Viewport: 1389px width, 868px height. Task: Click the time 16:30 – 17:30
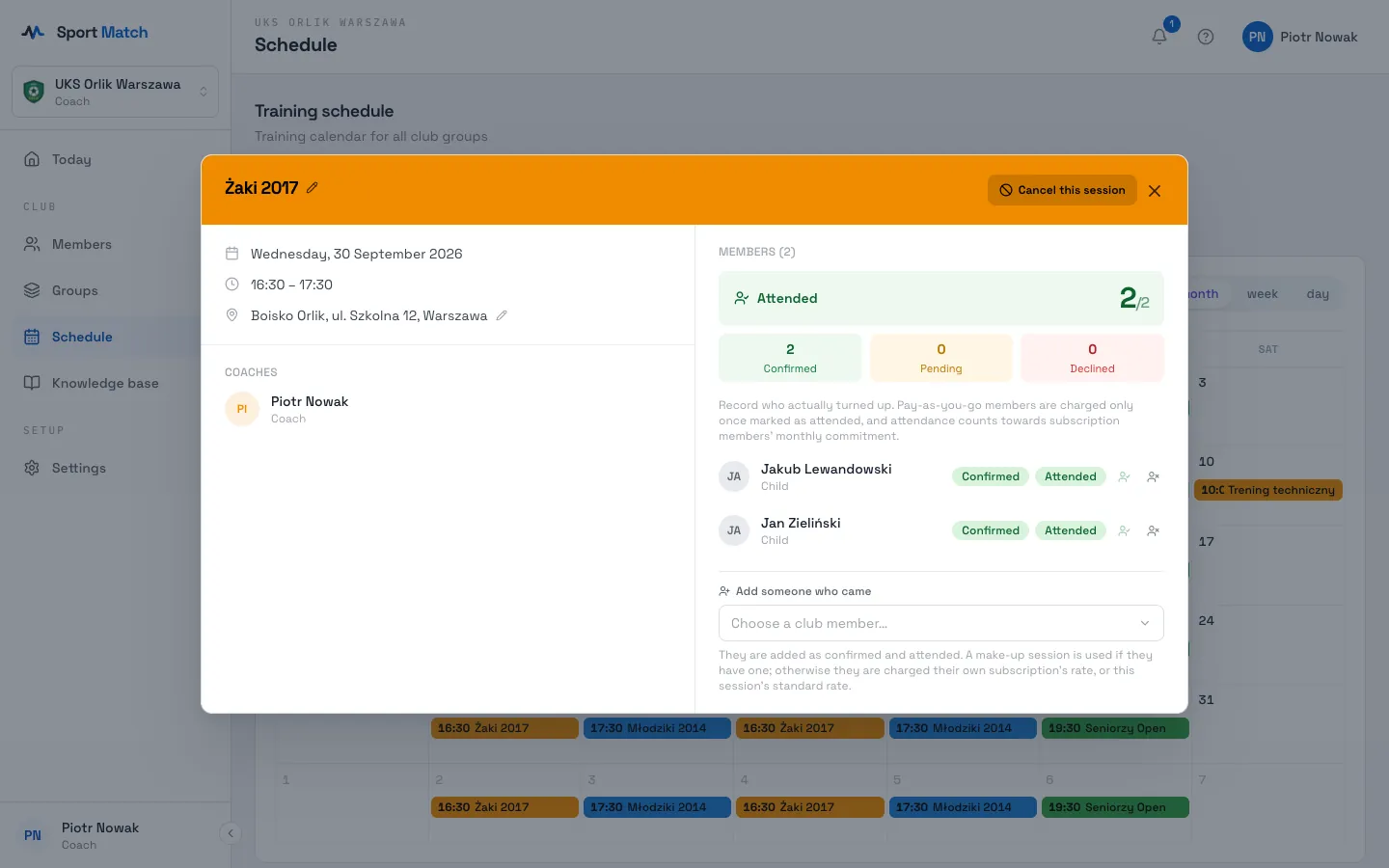[291, 285]
